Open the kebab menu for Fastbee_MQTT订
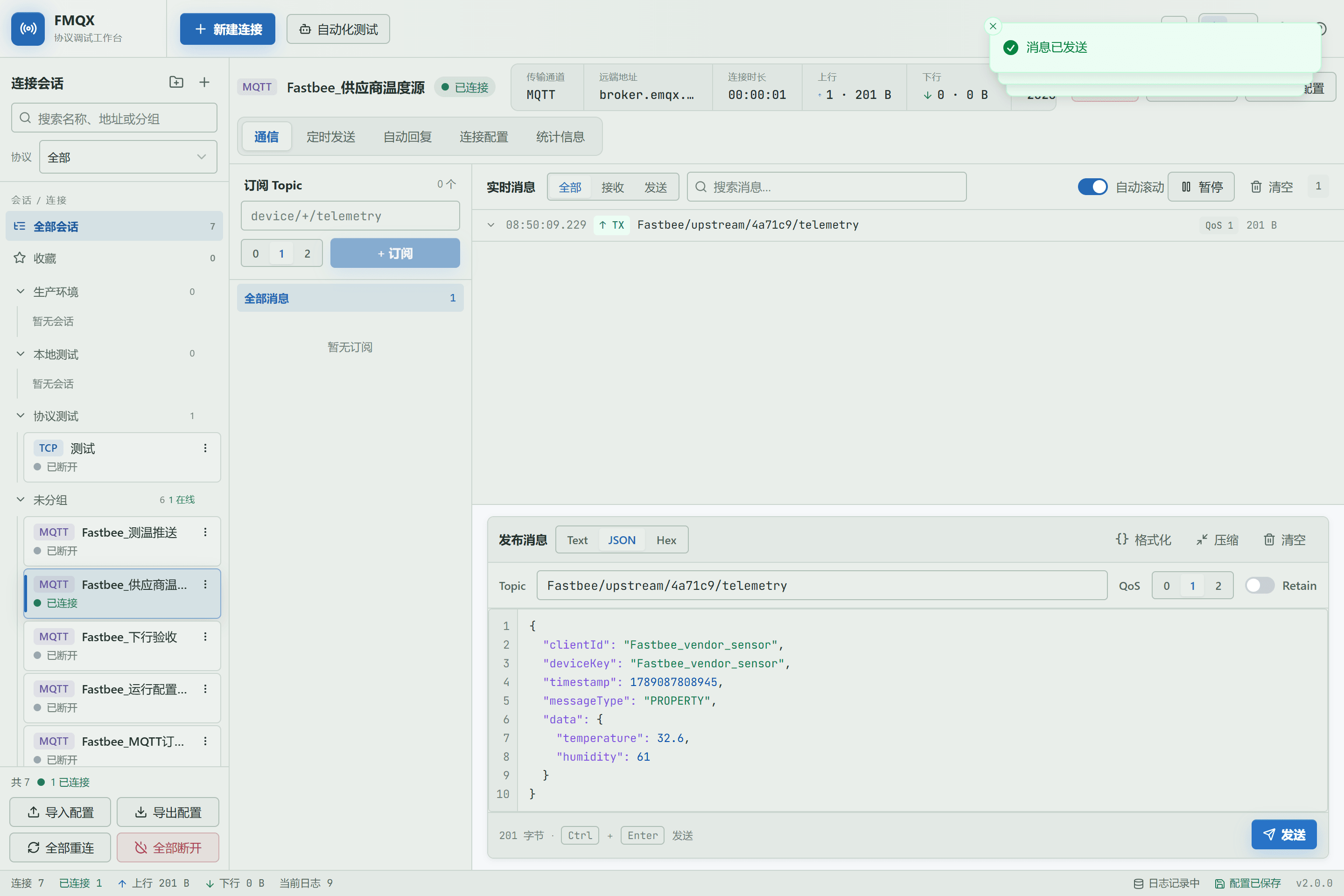Viewport: 1344px width, 896px height. point(205,742)
